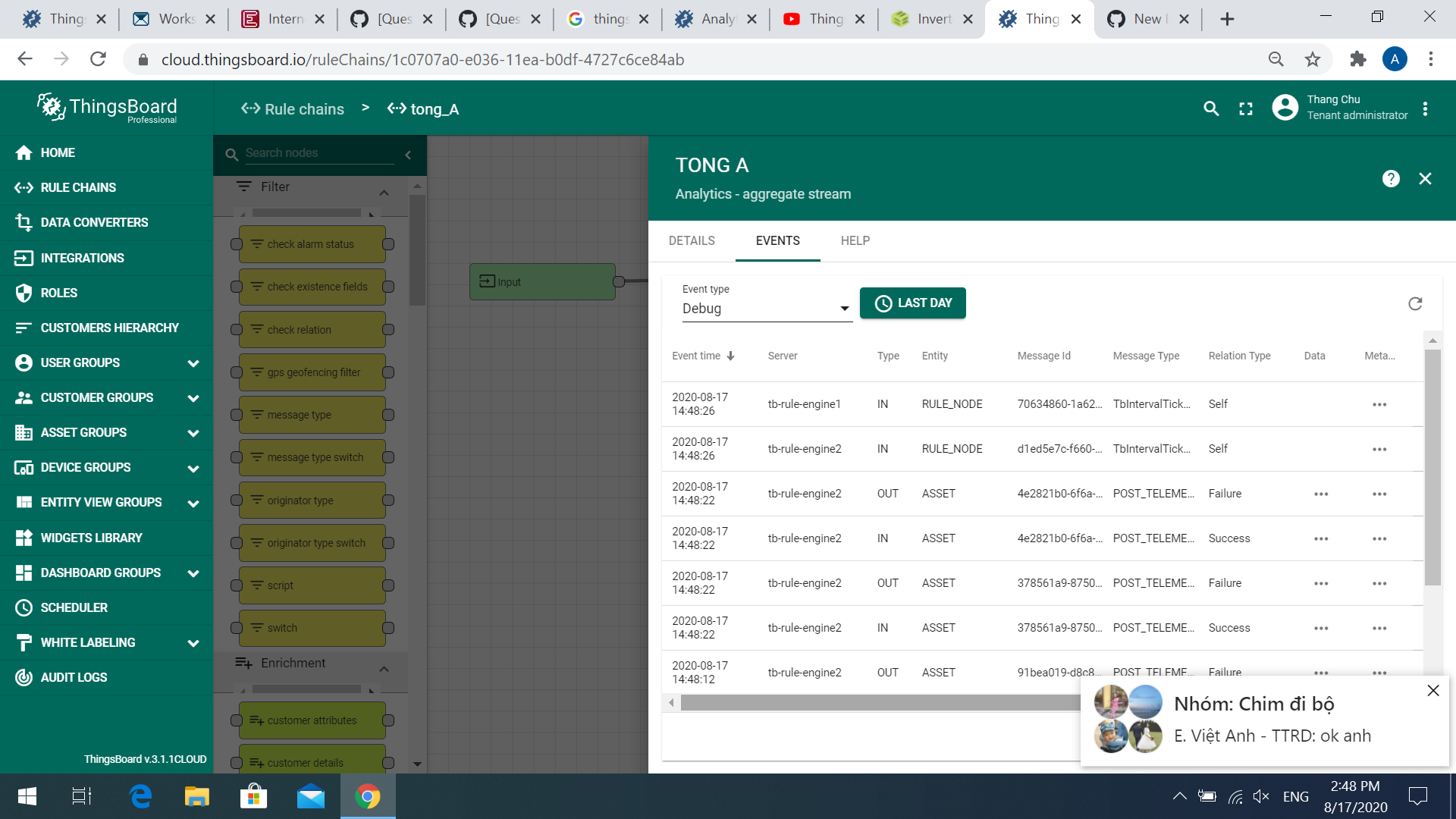The width and height of the screenshot is (1456, 819).
Task: Select the message type node
Action: (x=312, y=415)
